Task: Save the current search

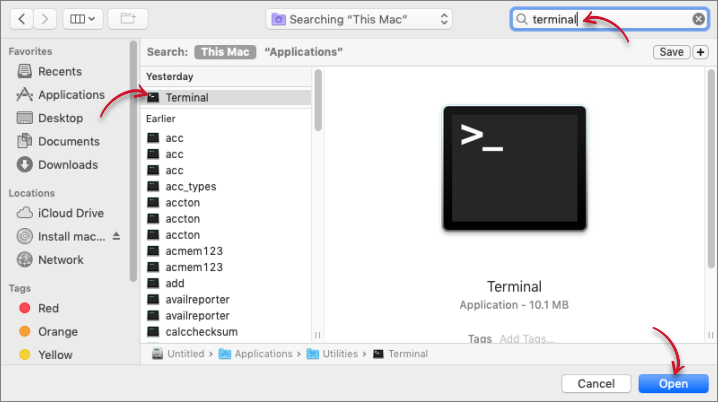Action: pyautogui.click(x=671, y=52)
